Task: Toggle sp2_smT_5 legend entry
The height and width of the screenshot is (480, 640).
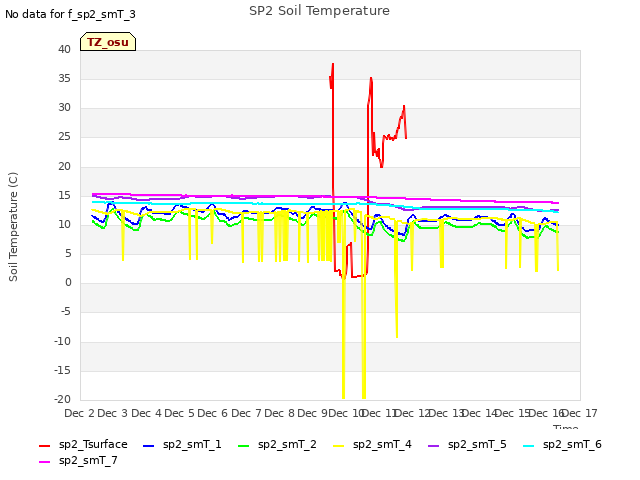Action: [467, 444]
